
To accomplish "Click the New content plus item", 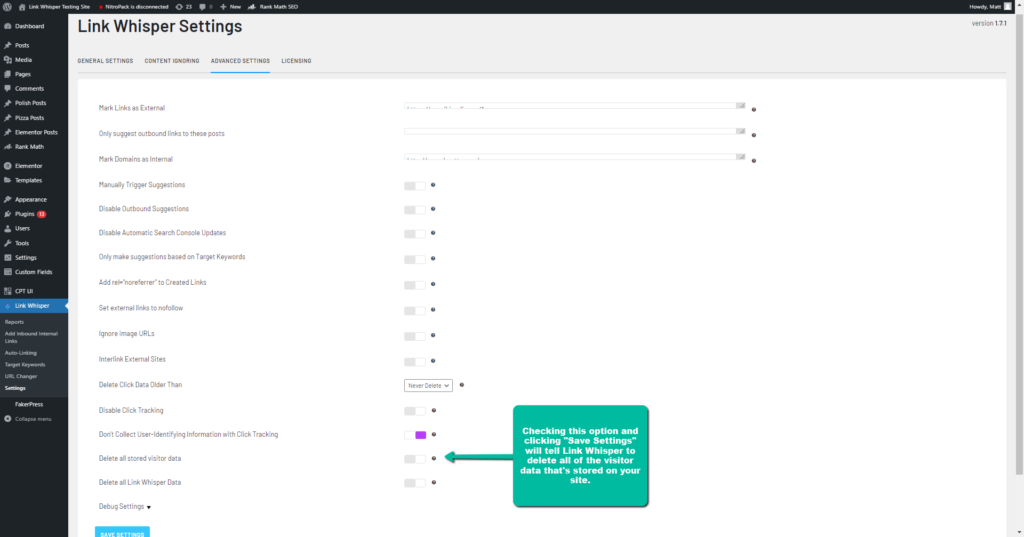I will click(231, 7).
